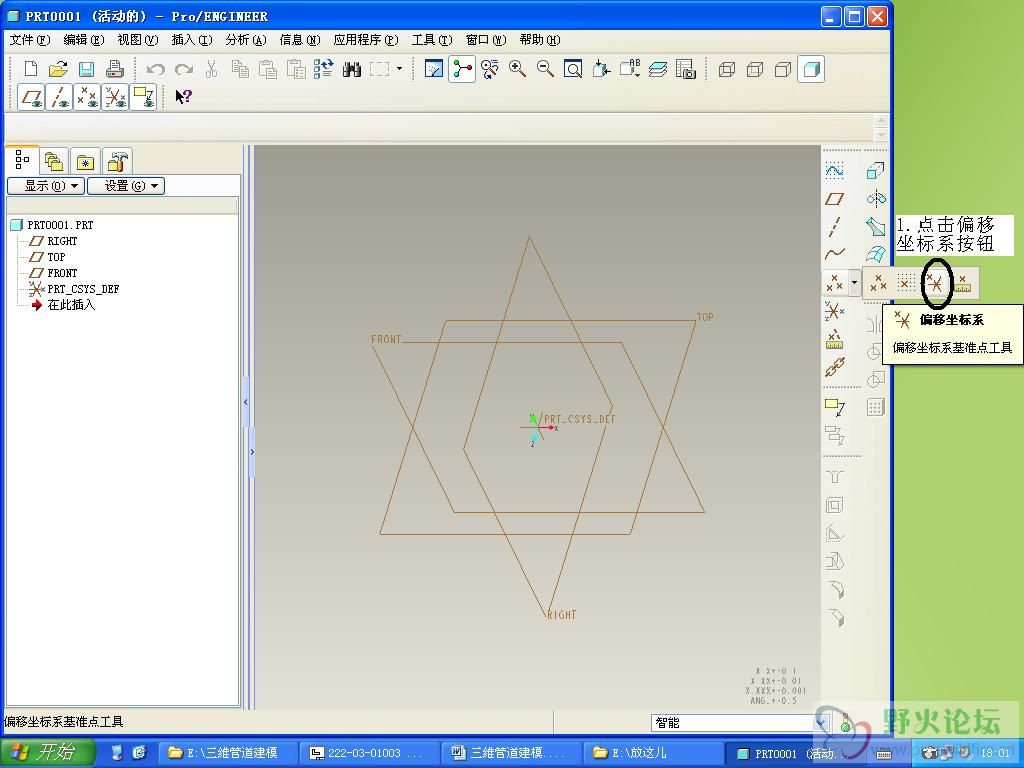
Task: Collapse the navigator panel with left arrow
Action: click(x=246, y=402)
